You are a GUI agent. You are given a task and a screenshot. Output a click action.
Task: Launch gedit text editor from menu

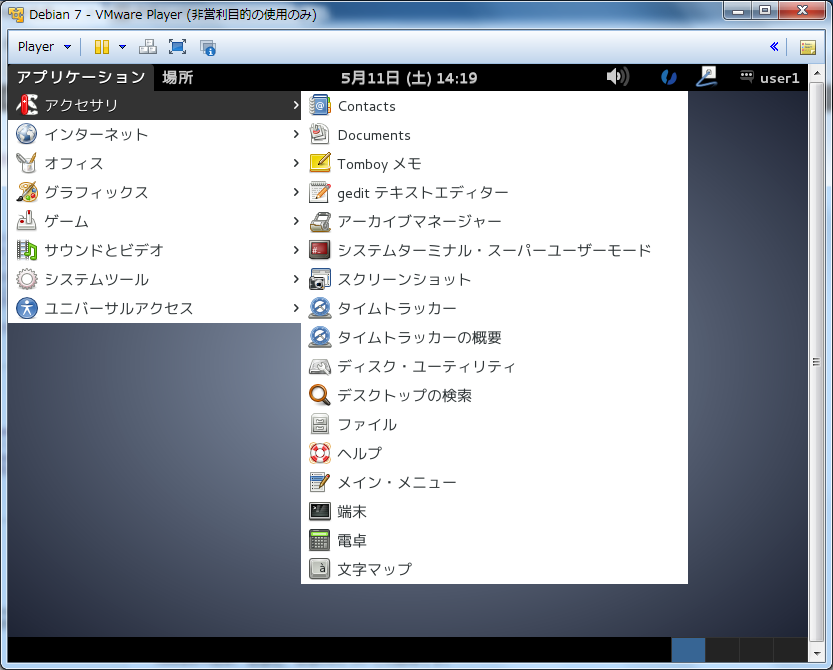pos(422,193)
